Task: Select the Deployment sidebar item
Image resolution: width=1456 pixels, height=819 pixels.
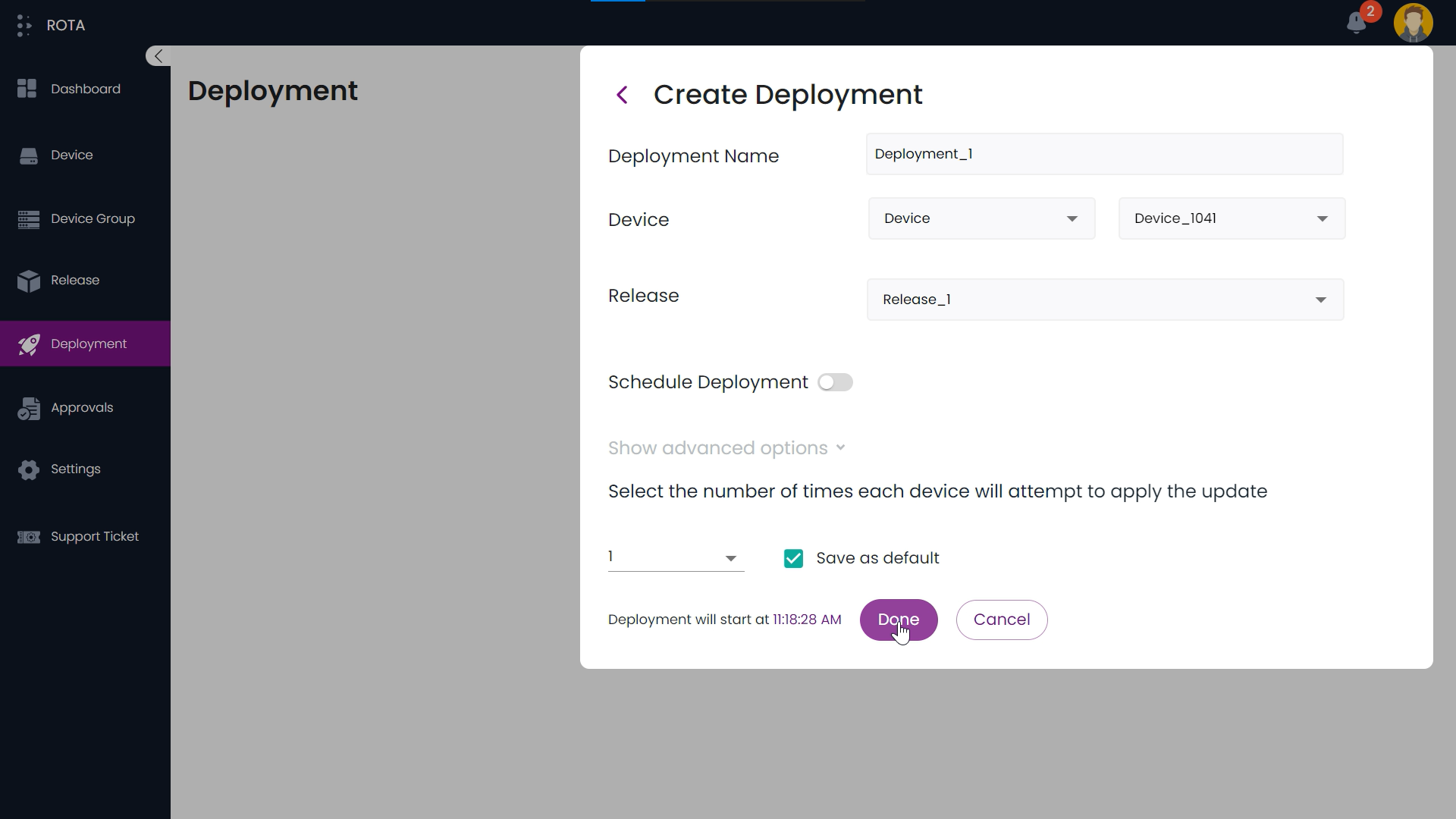Action: tap(88, 344)
